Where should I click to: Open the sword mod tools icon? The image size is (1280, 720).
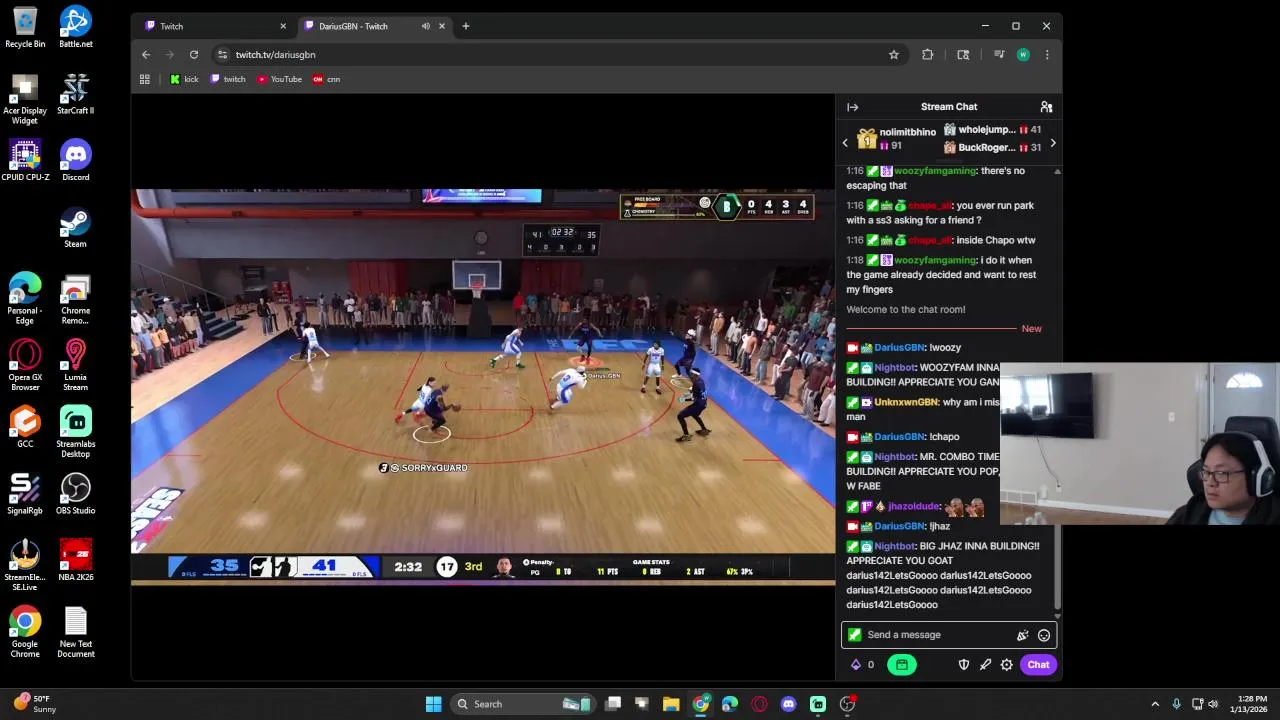pos(985,665)
